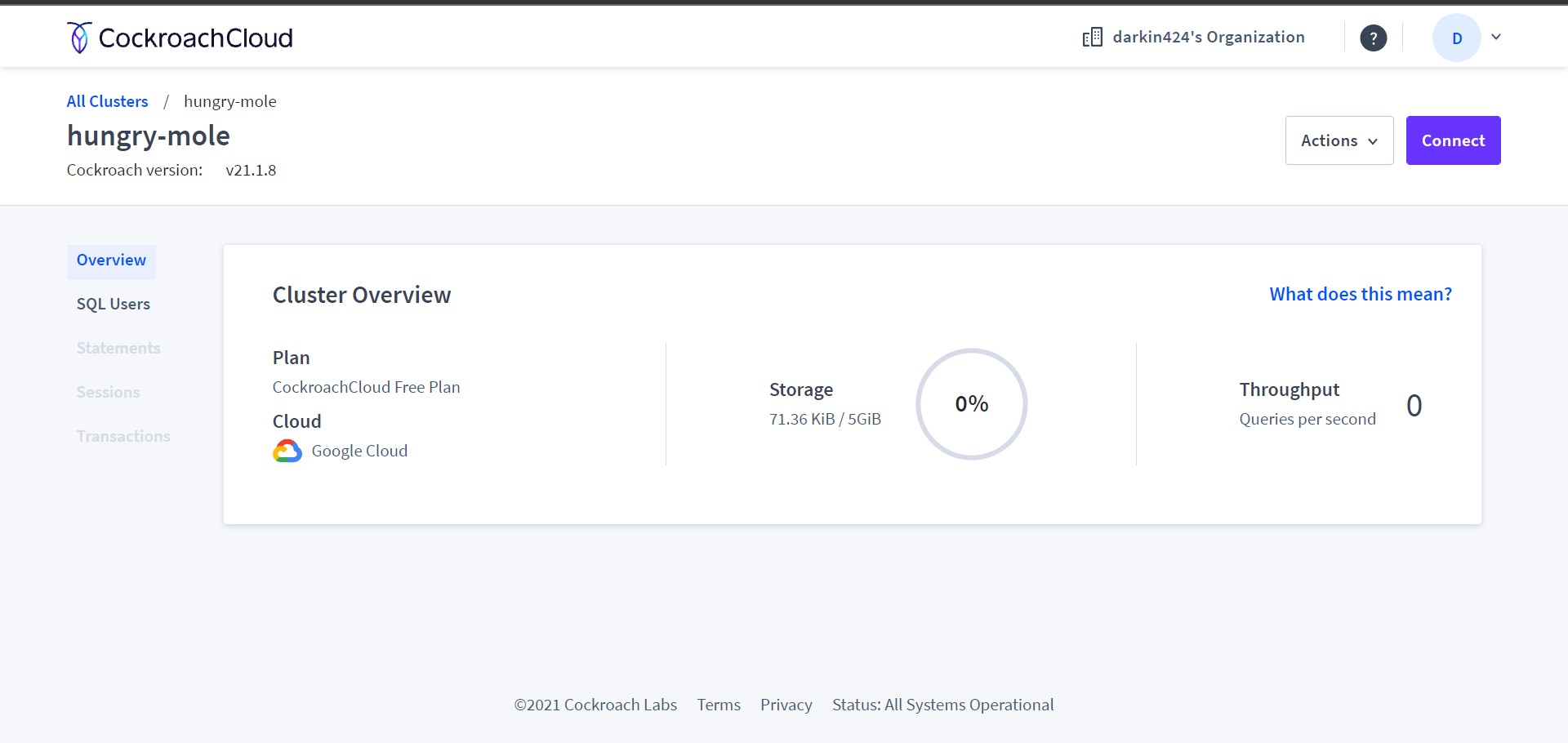
Task: Click the version v21.1.8 value
Action: (251, 170)
